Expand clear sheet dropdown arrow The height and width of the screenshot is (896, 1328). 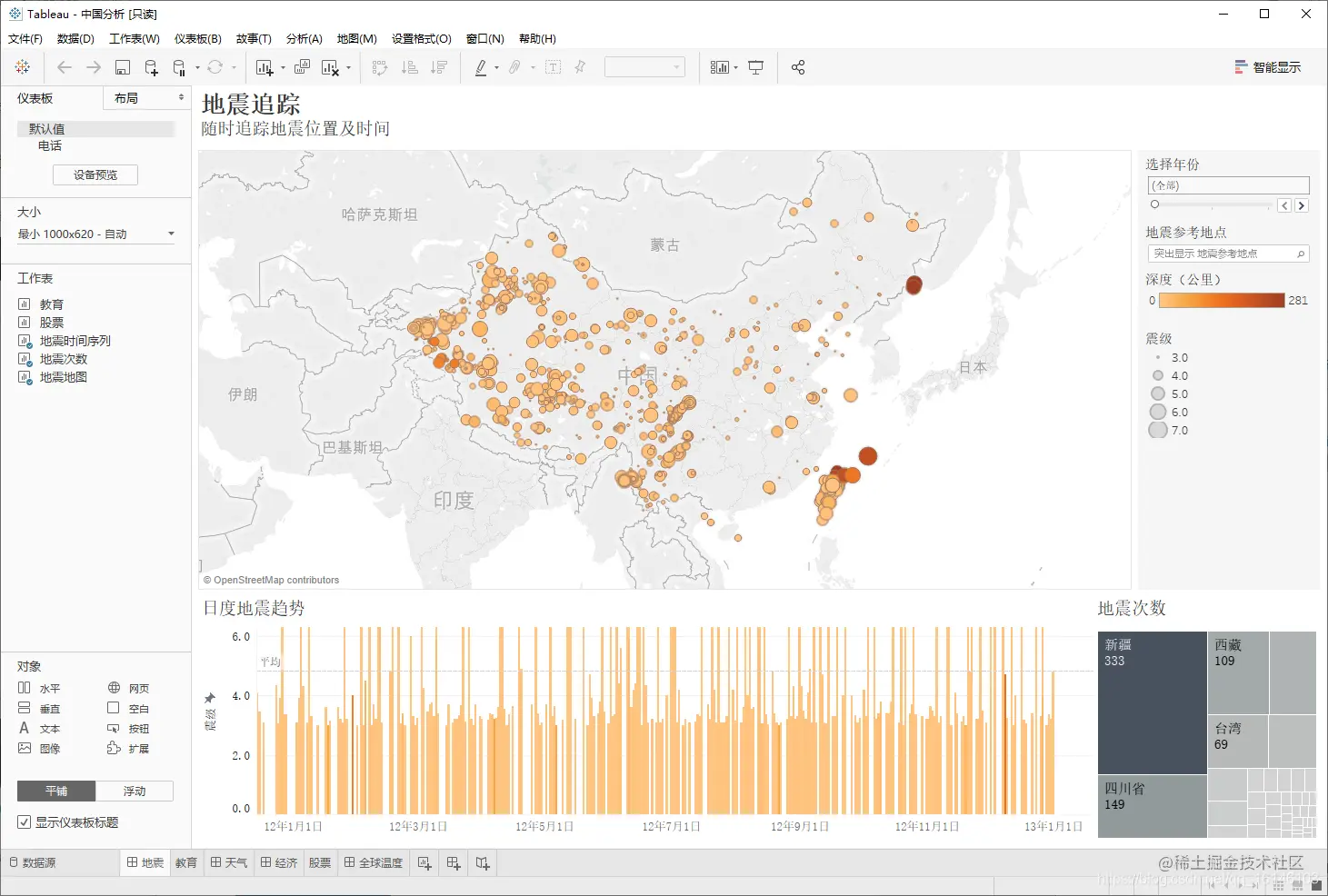tap(348, 67)
